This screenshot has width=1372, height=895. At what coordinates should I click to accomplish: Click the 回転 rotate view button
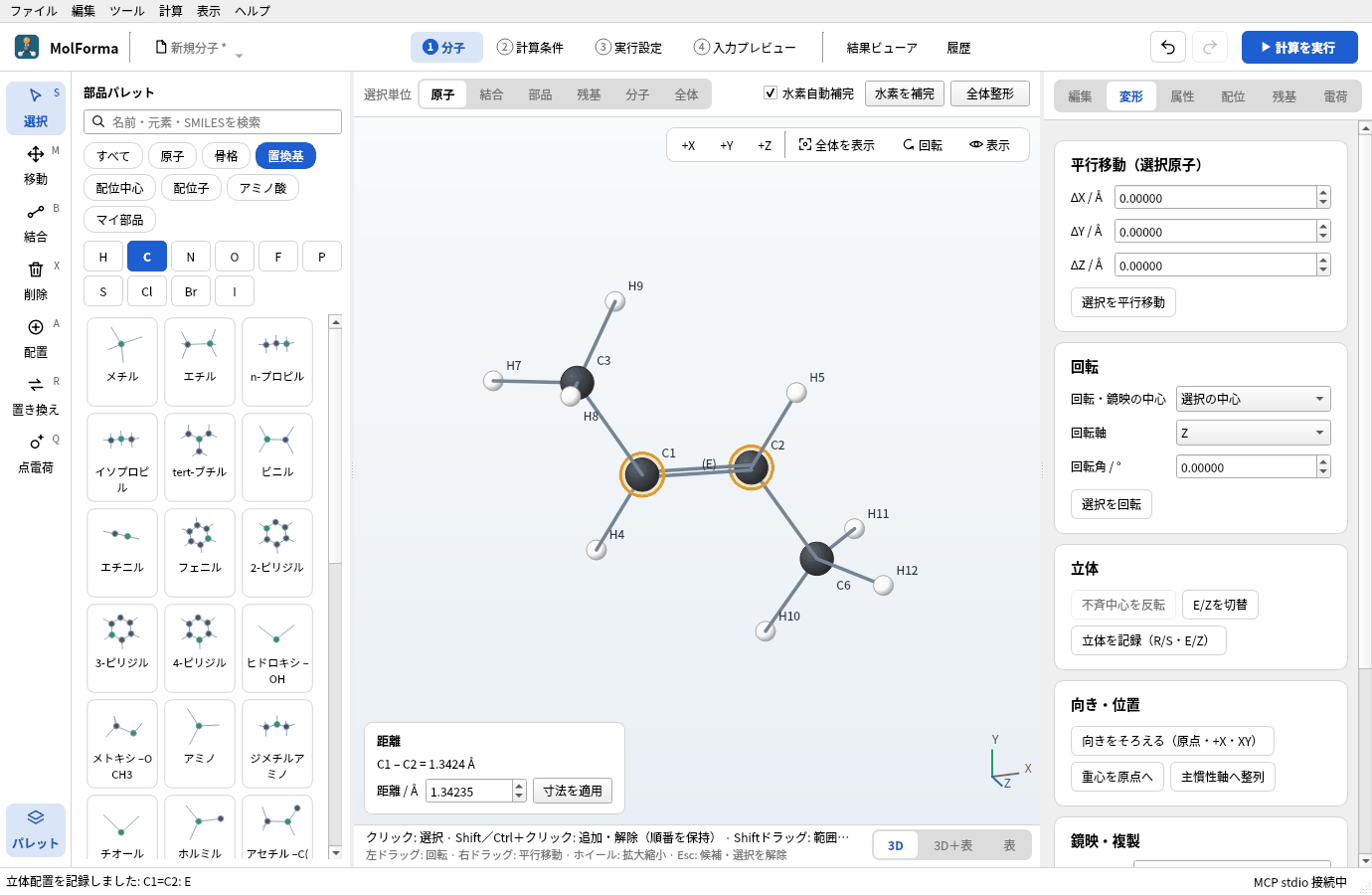pos(923,145)
